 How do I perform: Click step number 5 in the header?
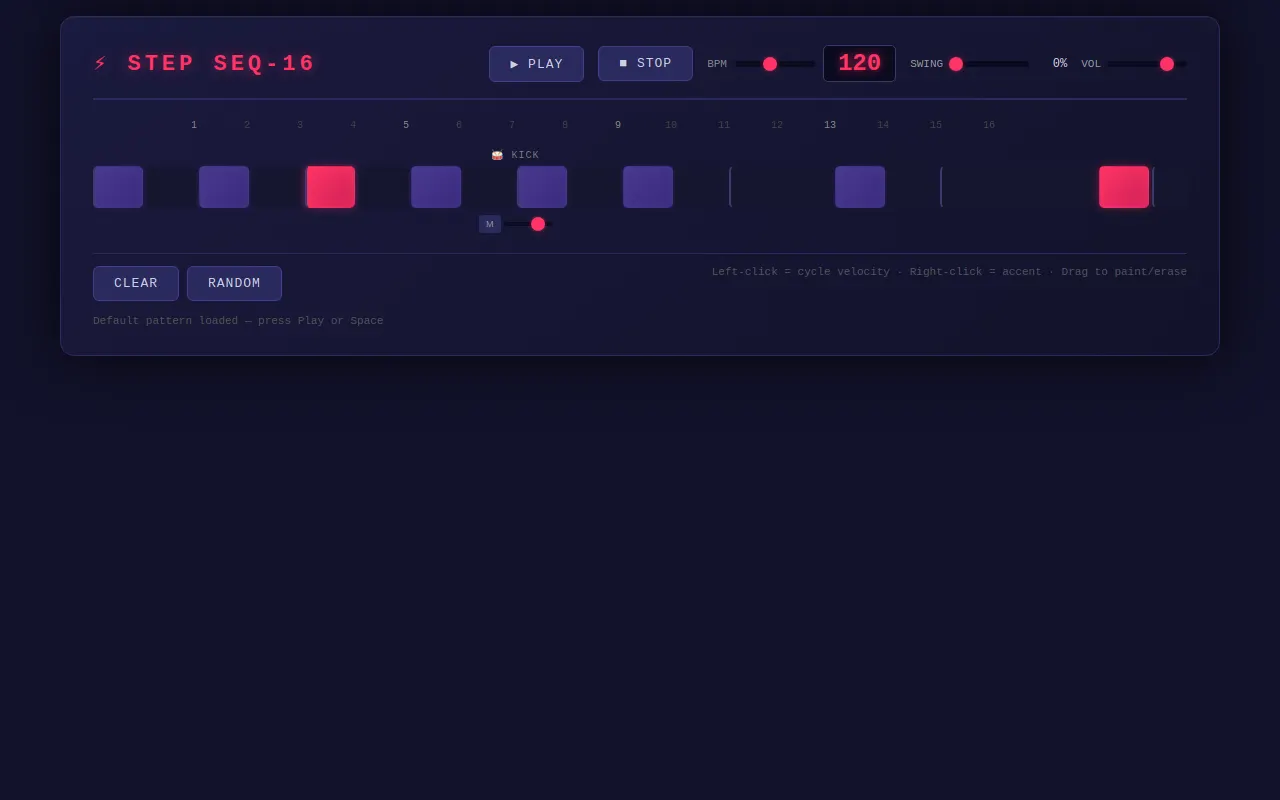(406, 125)
